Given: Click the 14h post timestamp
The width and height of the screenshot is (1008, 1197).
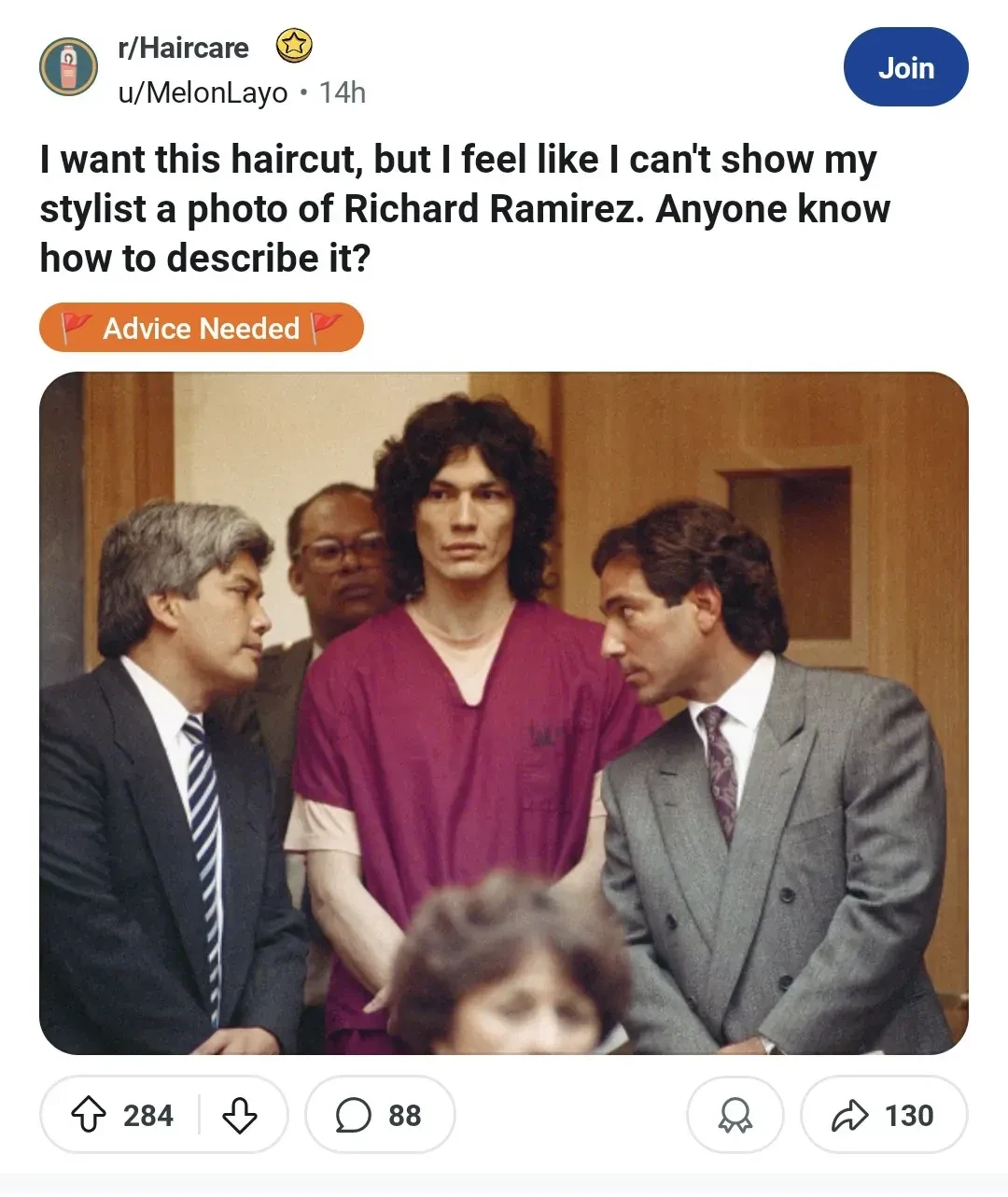Looking at the screenshot, I should (343, 92).
